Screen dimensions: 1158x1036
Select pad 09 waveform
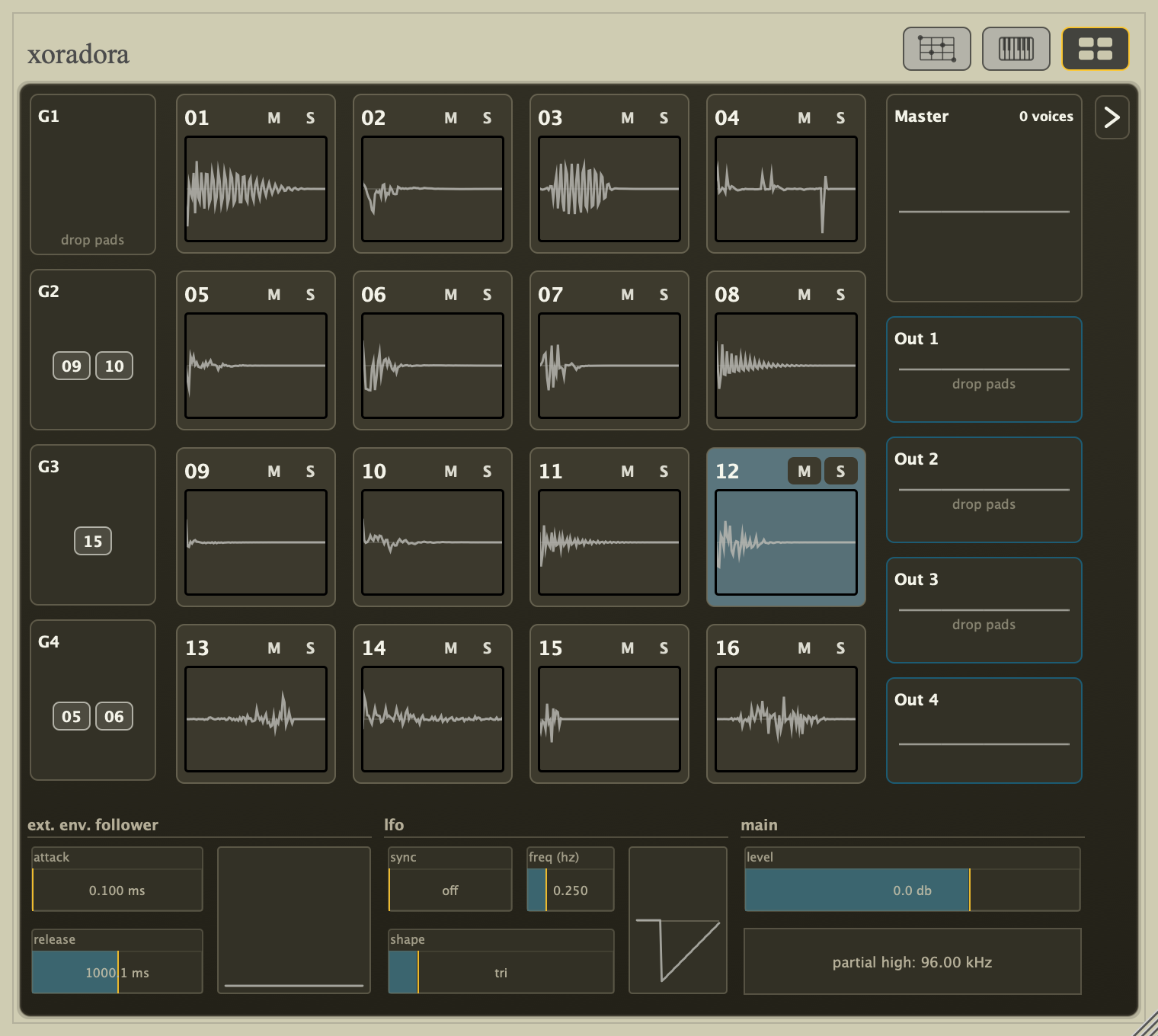(256, 542)
